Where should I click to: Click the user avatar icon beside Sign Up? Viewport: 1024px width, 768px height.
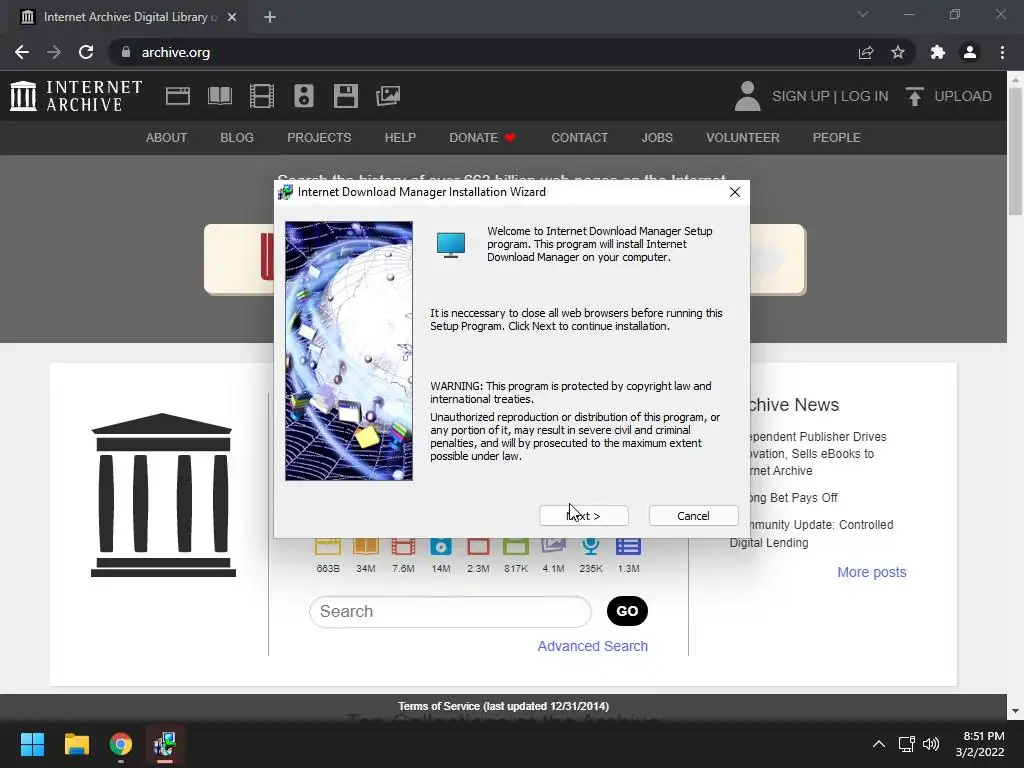pyautogui.click(x=747, y=96)
